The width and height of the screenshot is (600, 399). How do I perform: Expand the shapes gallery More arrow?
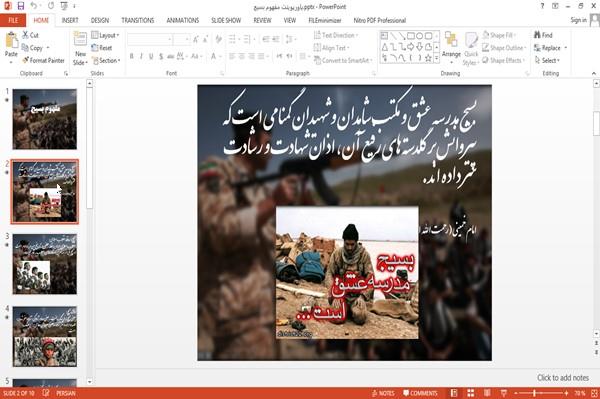click(437, 59)
